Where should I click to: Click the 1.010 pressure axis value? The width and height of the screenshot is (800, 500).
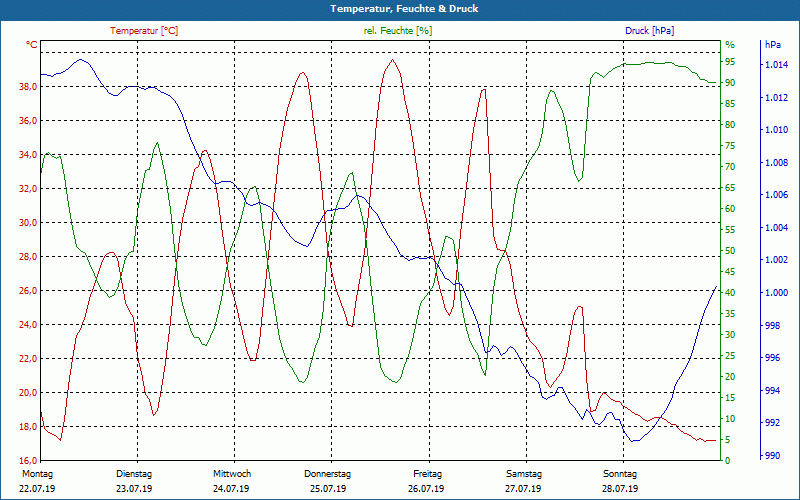[x=776, y=130]
